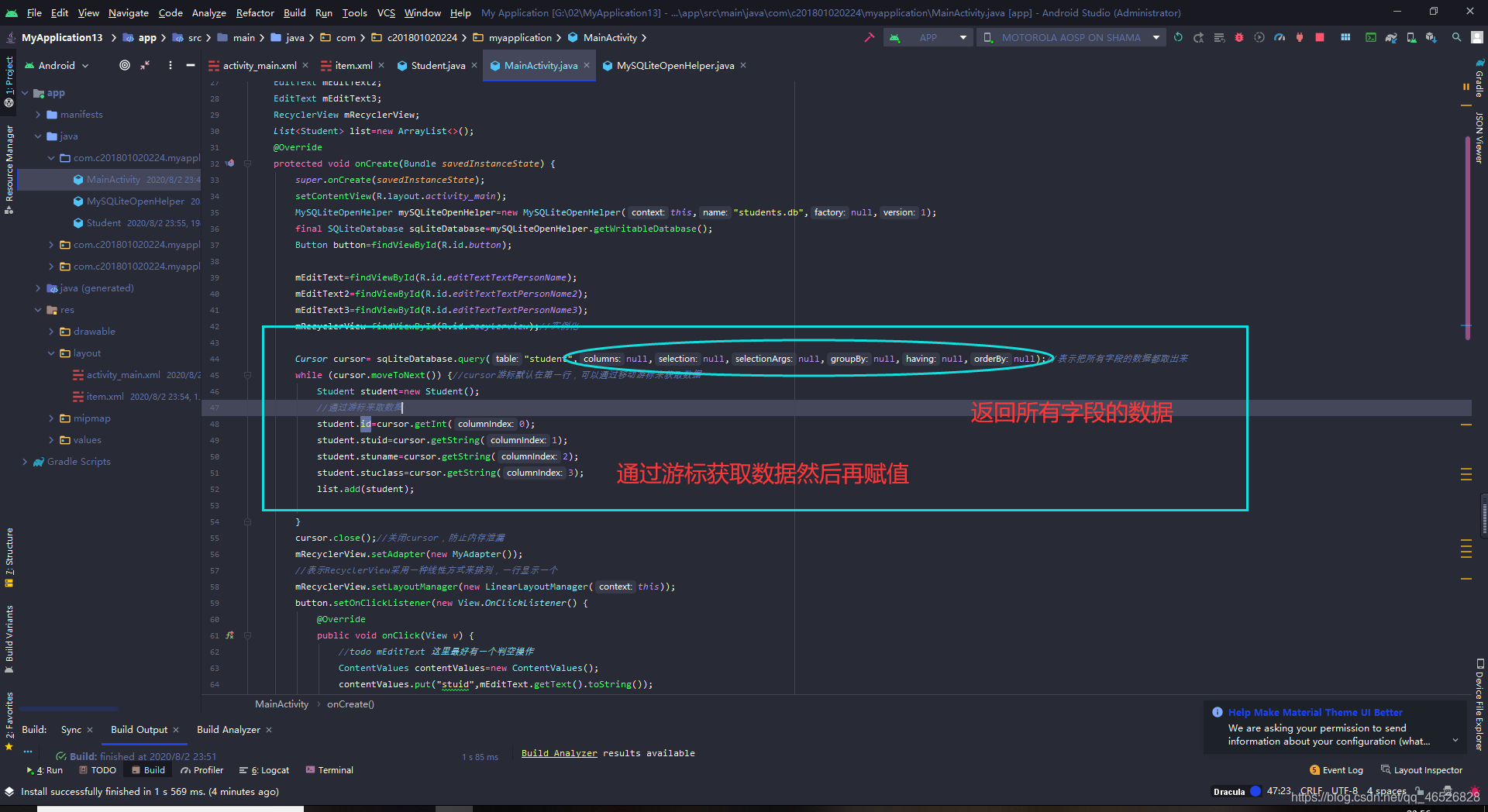The height and width of the screenshot is (812, 1488).
Task: Open the 6: Logcat tool window
Action: pos(264,770)
